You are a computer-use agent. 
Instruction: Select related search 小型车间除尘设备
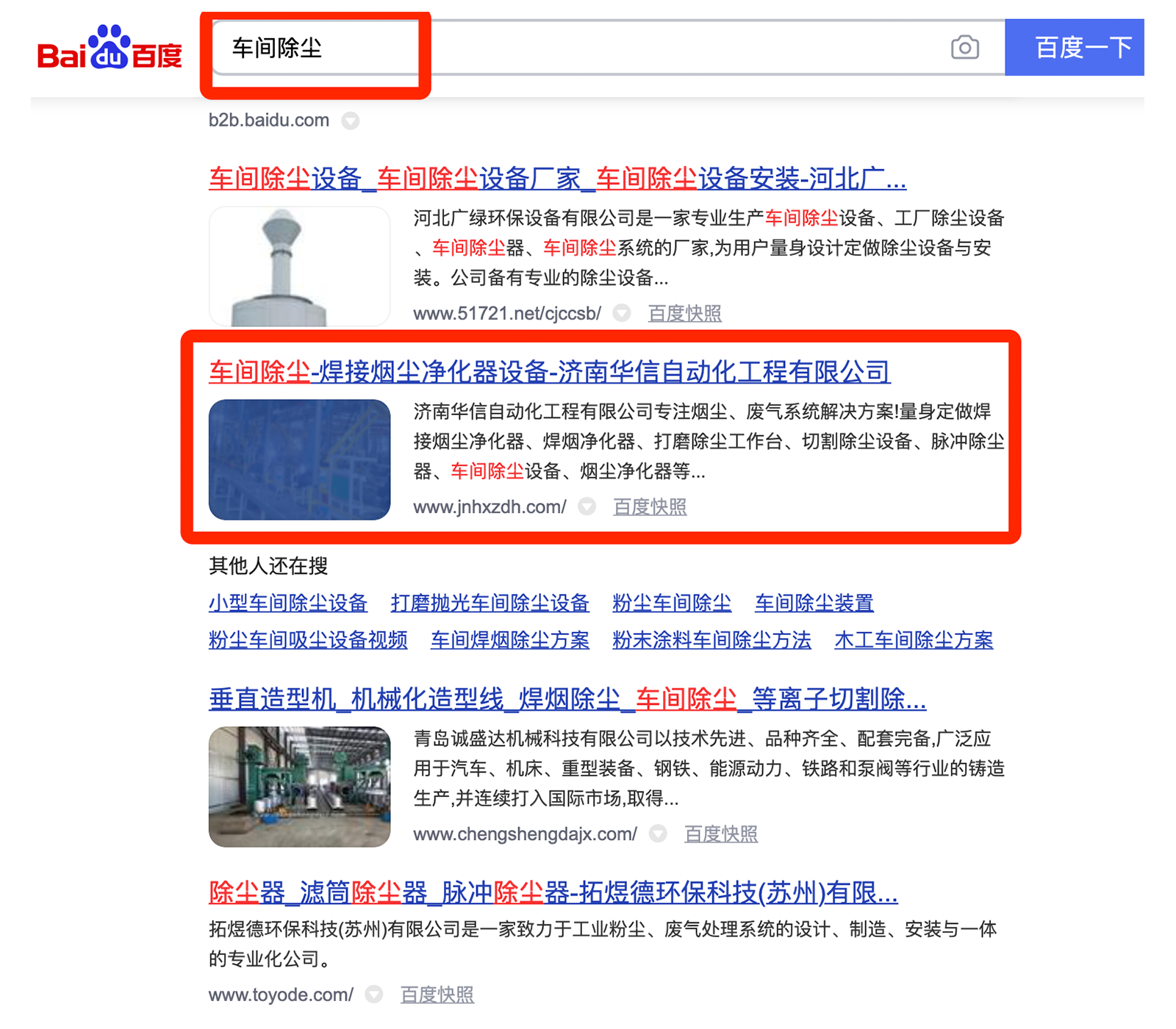(287, 603)
